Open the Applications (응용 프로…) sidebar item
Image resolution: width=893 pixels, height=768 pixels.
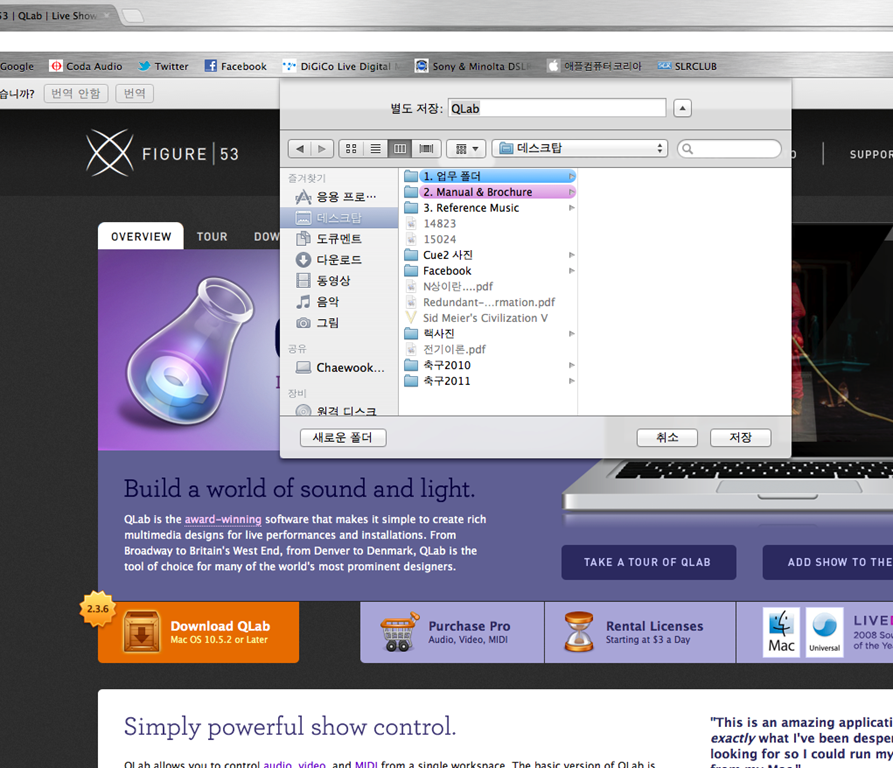click(345, 197)
